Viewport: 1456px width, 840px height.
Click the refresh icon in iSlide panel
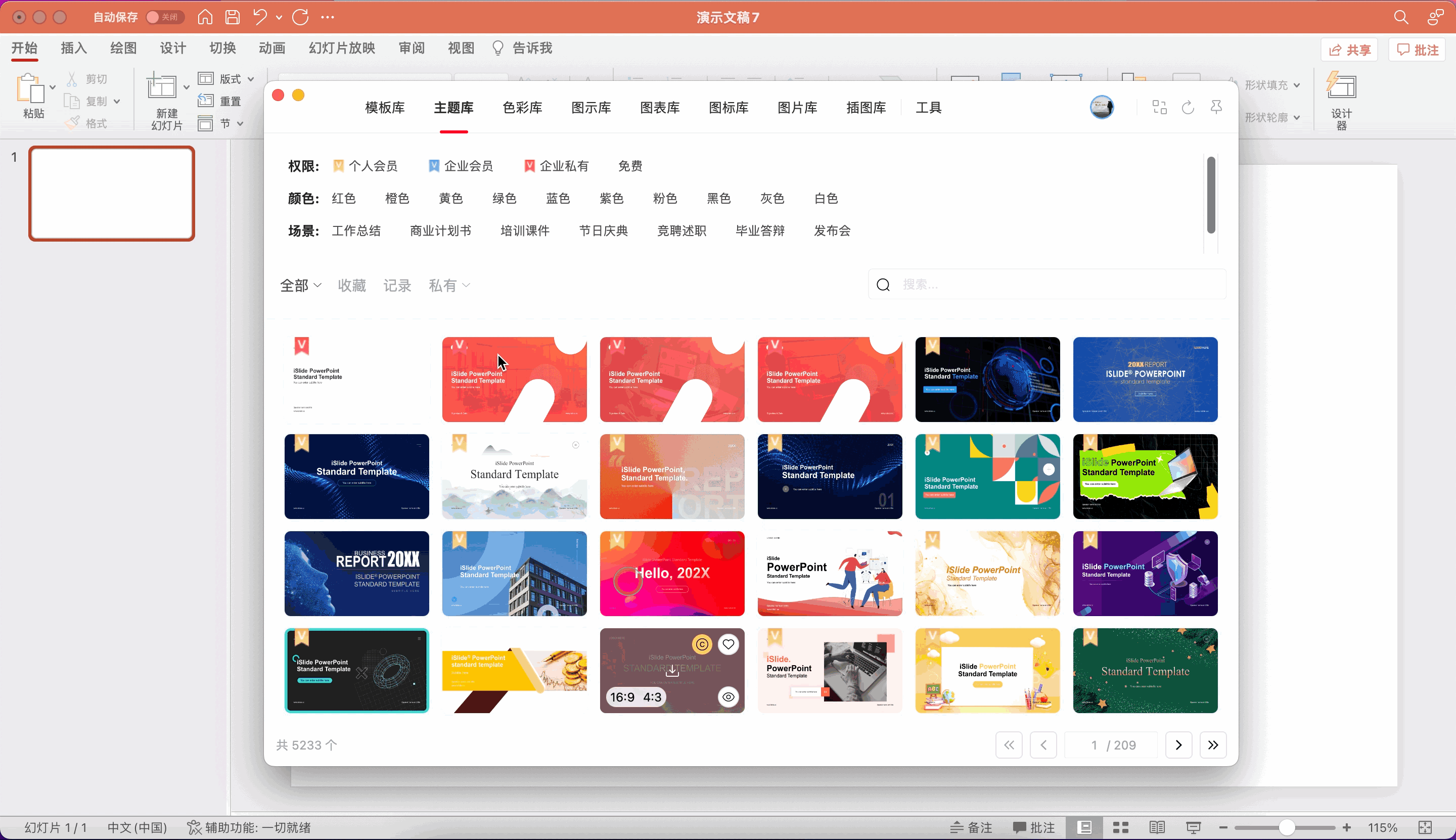click(1188, 107)
